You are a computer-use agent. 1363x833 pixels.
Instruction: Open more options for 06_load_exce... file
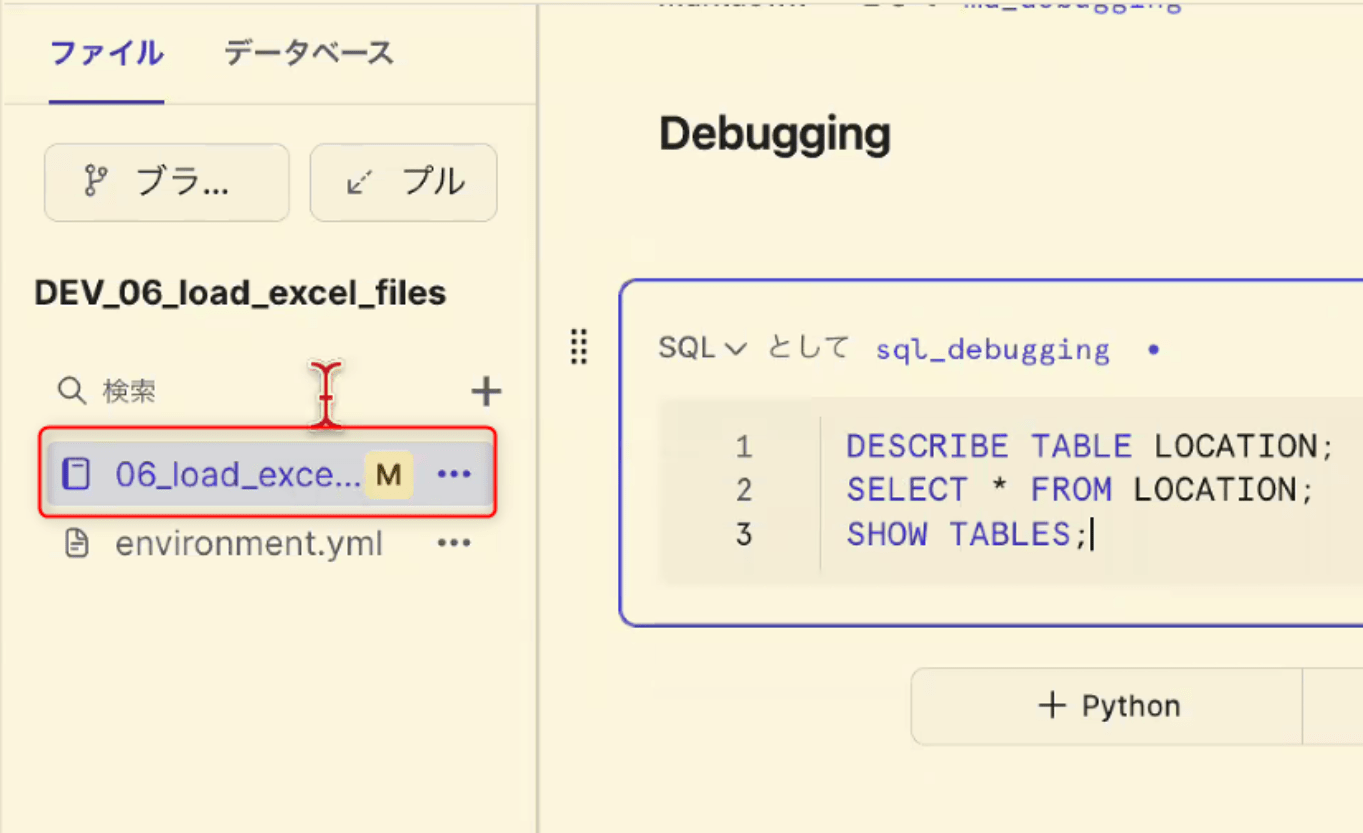pyautogui.click(x=455, y=474)
